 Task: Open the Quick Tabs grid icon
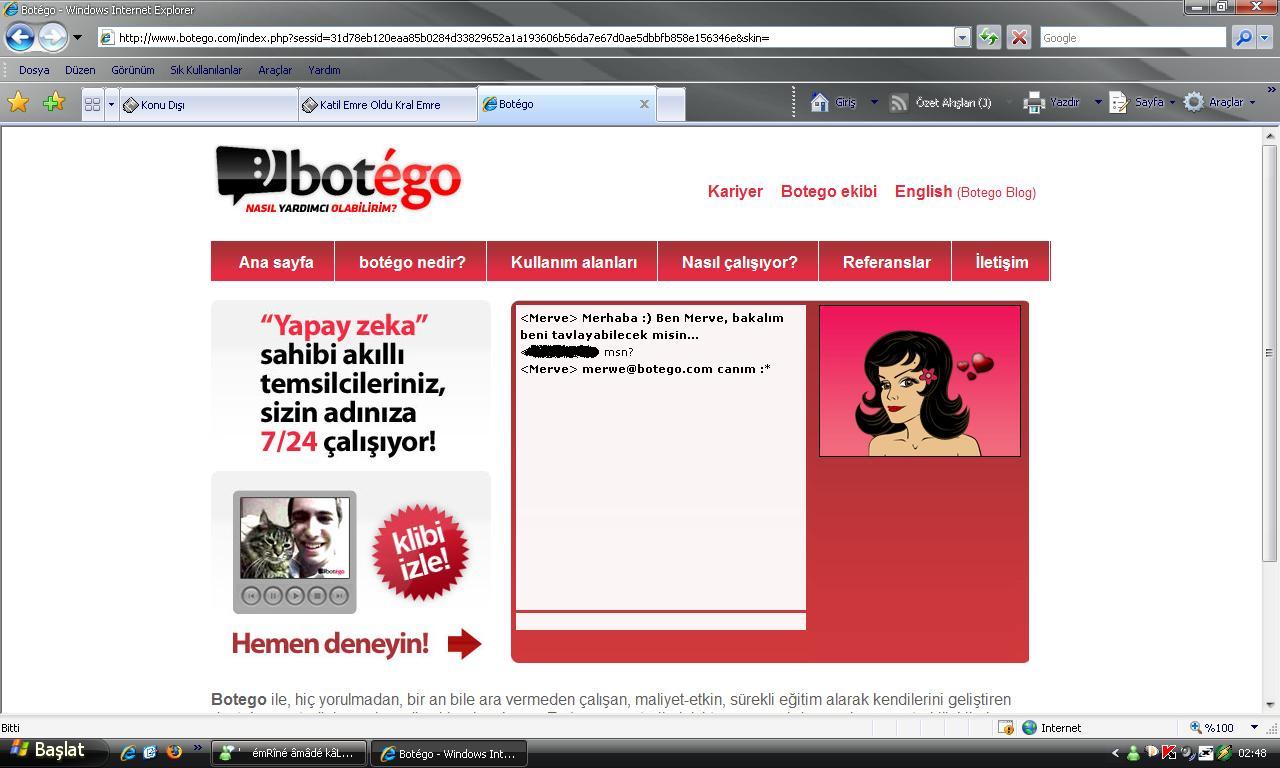point(92,104)
